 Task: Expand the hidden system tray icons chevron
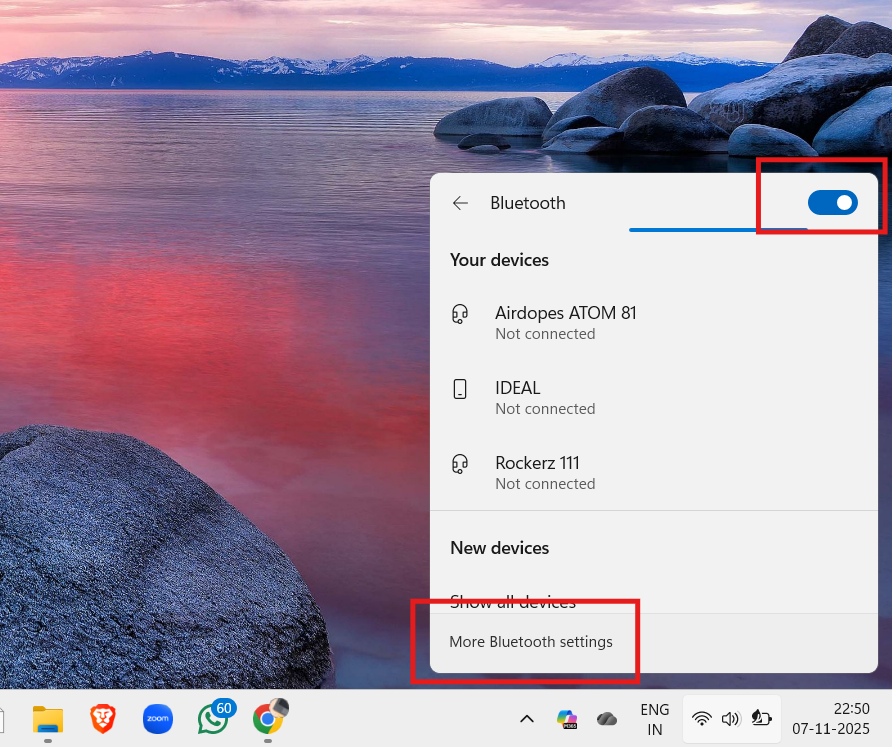click(x=526, y=719)
